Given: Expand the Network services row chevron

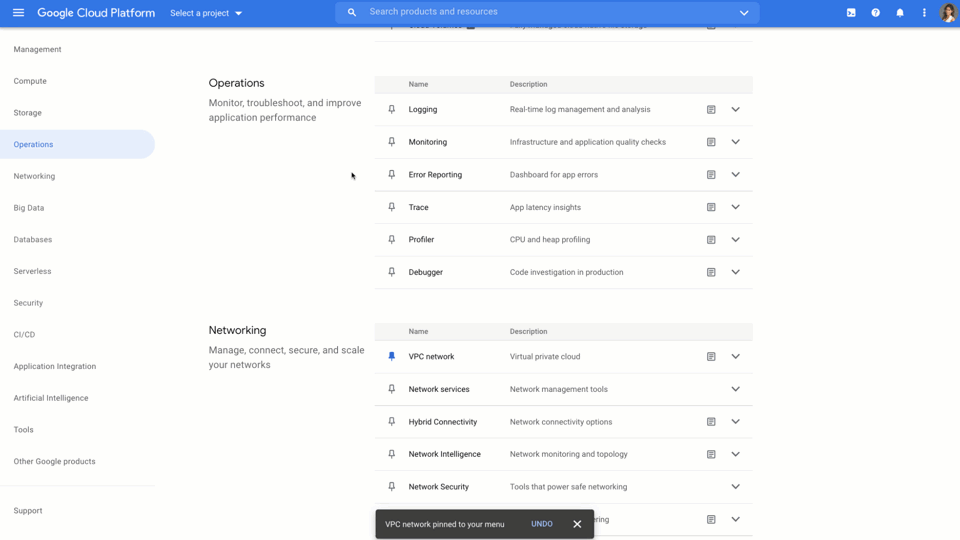Looking at the screenshot, I should [x=735, y=389].
